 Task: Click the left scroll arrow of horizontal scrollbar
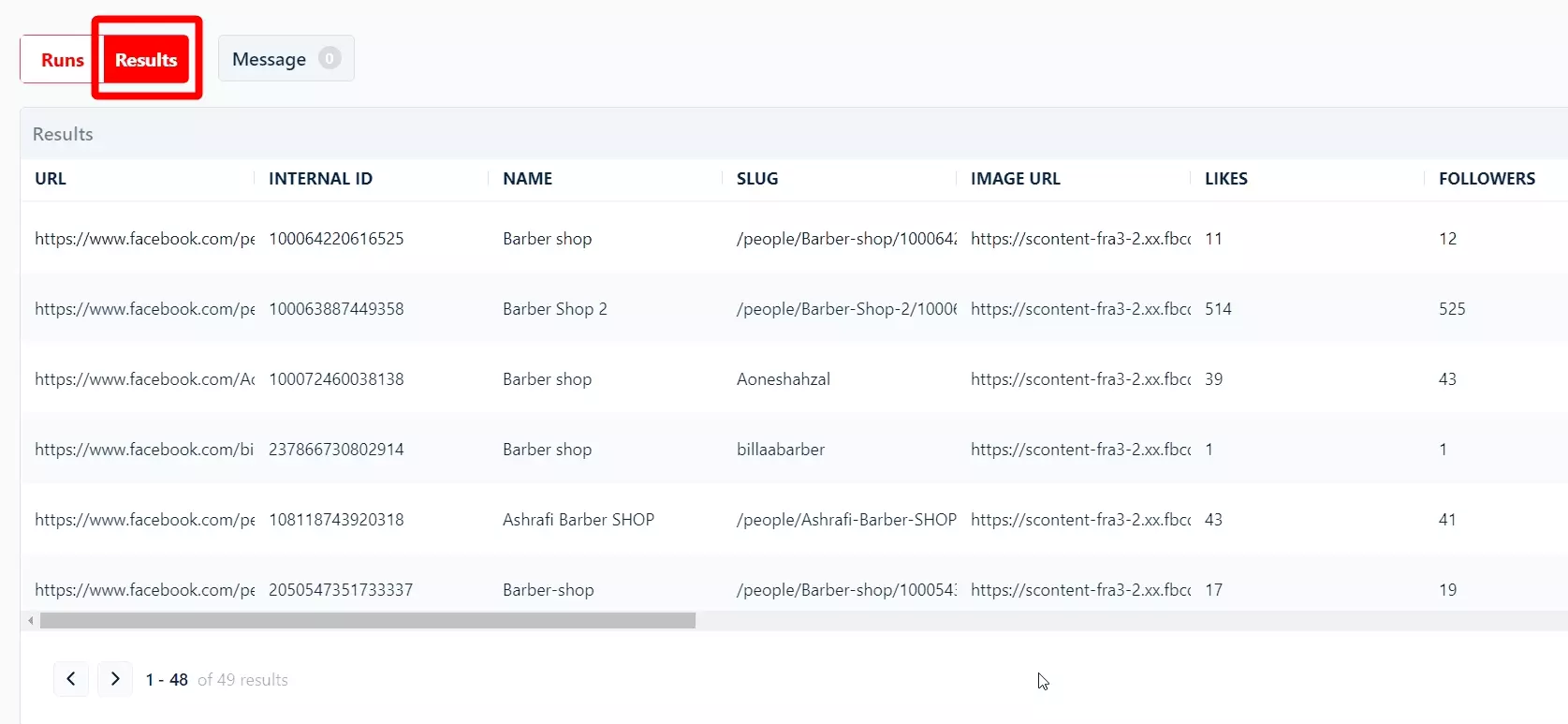click(31, 621)
